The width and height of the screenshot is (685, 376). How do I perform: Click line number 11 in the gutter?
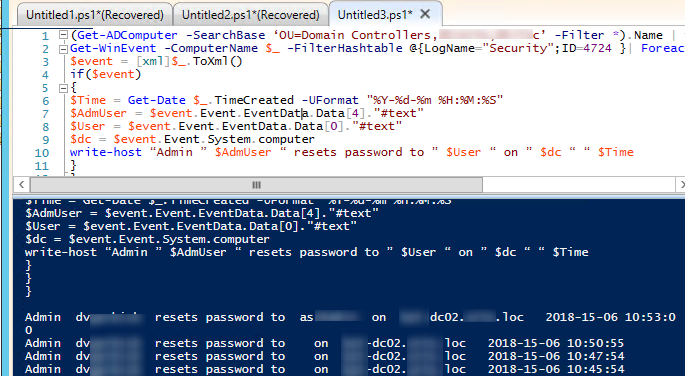coord(42,166)
